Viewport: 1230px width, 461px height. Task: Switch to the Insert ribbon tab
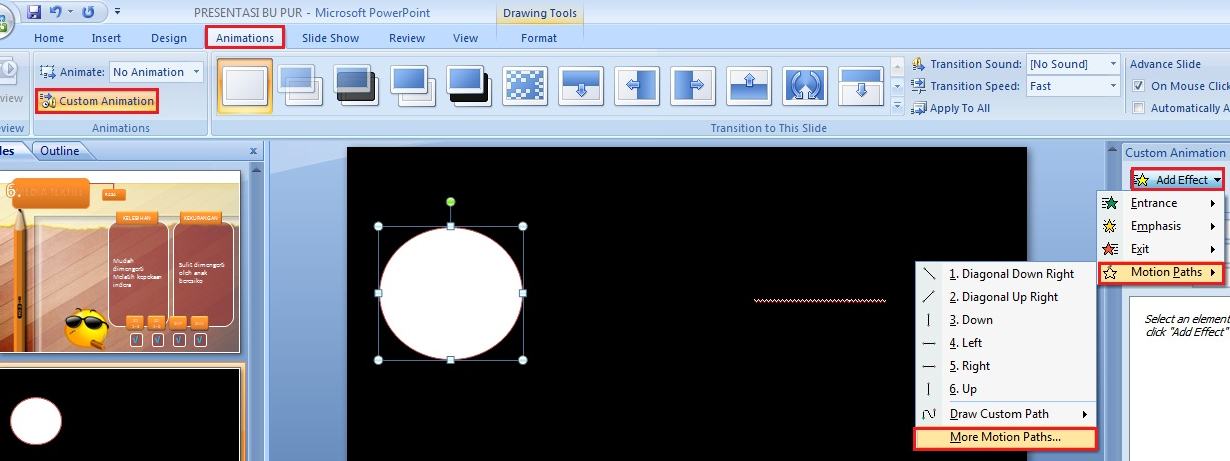(106, 38)
